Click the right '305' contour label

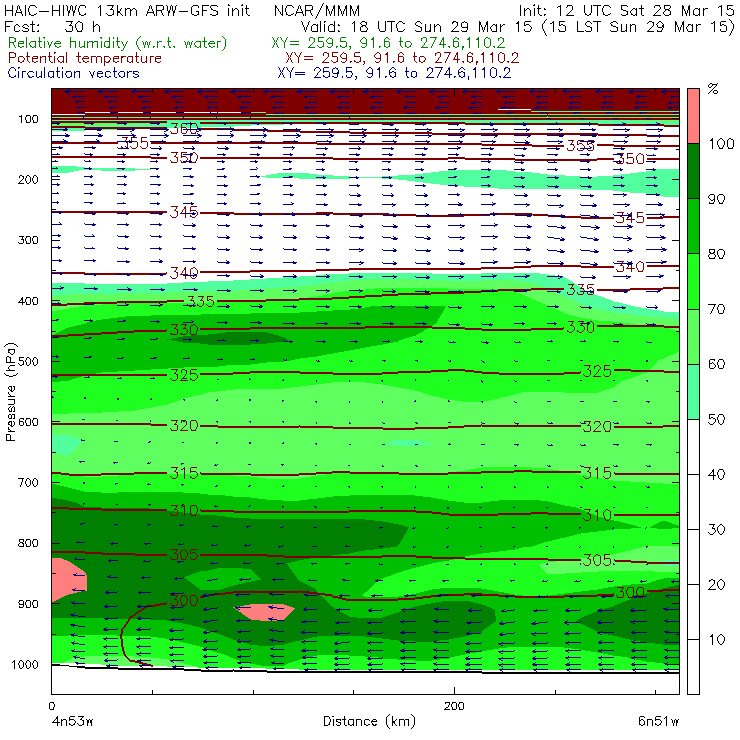pos(597,560)
